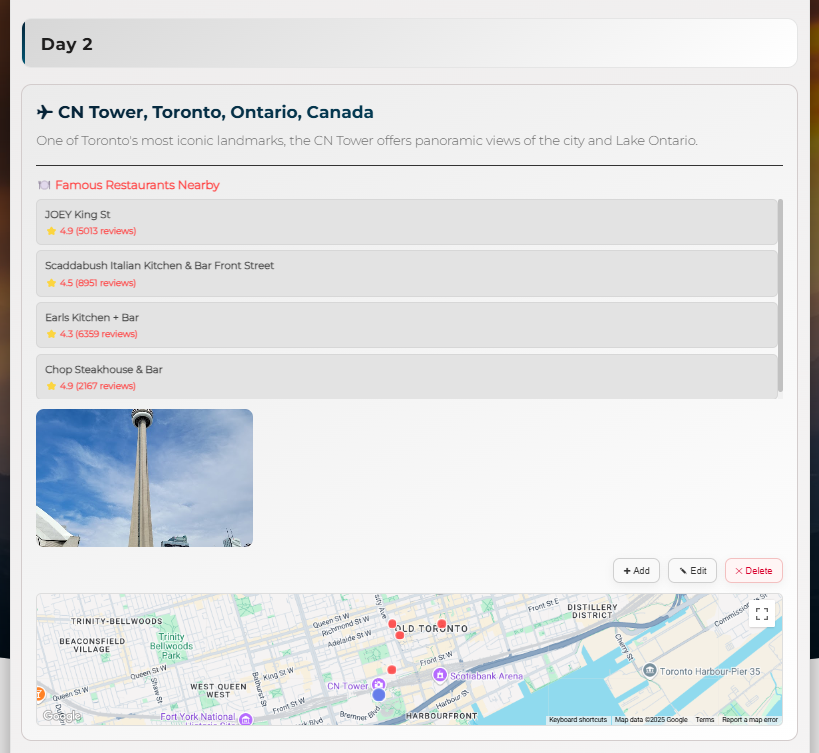
Task: Click the star icon on Chop Steakhouse card
Action: [51, 386]
